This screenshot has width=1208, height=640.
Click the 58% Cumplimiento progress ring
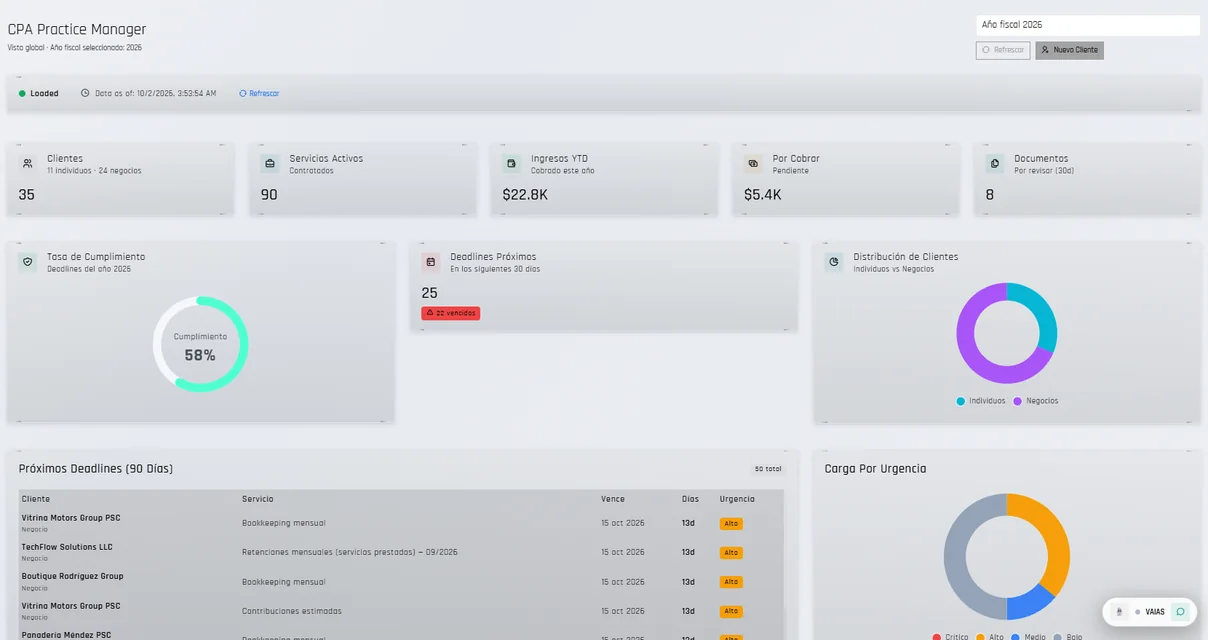pos(200,344)
